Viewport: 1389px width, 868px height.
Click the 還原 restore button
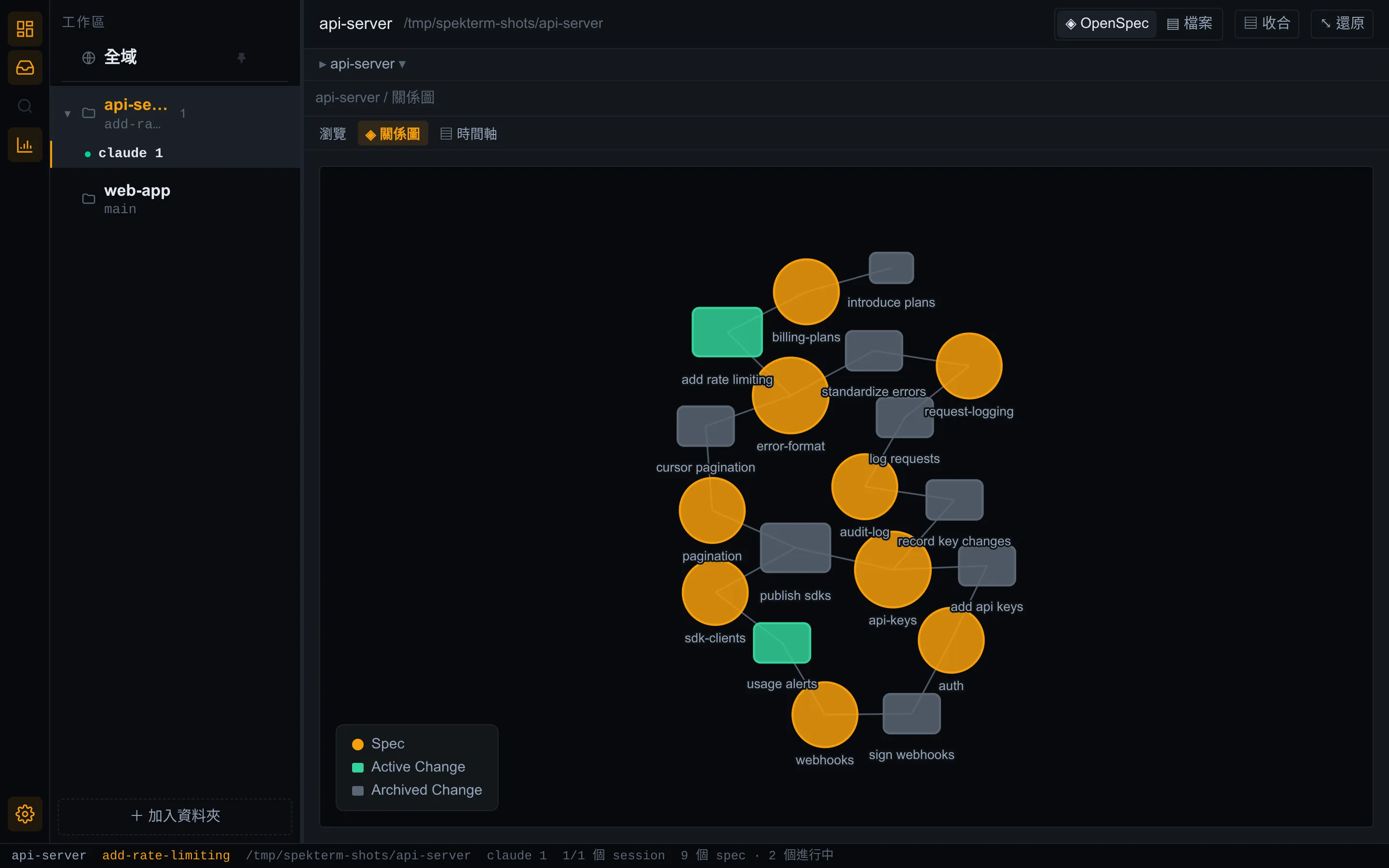[x=1342, y=24]
